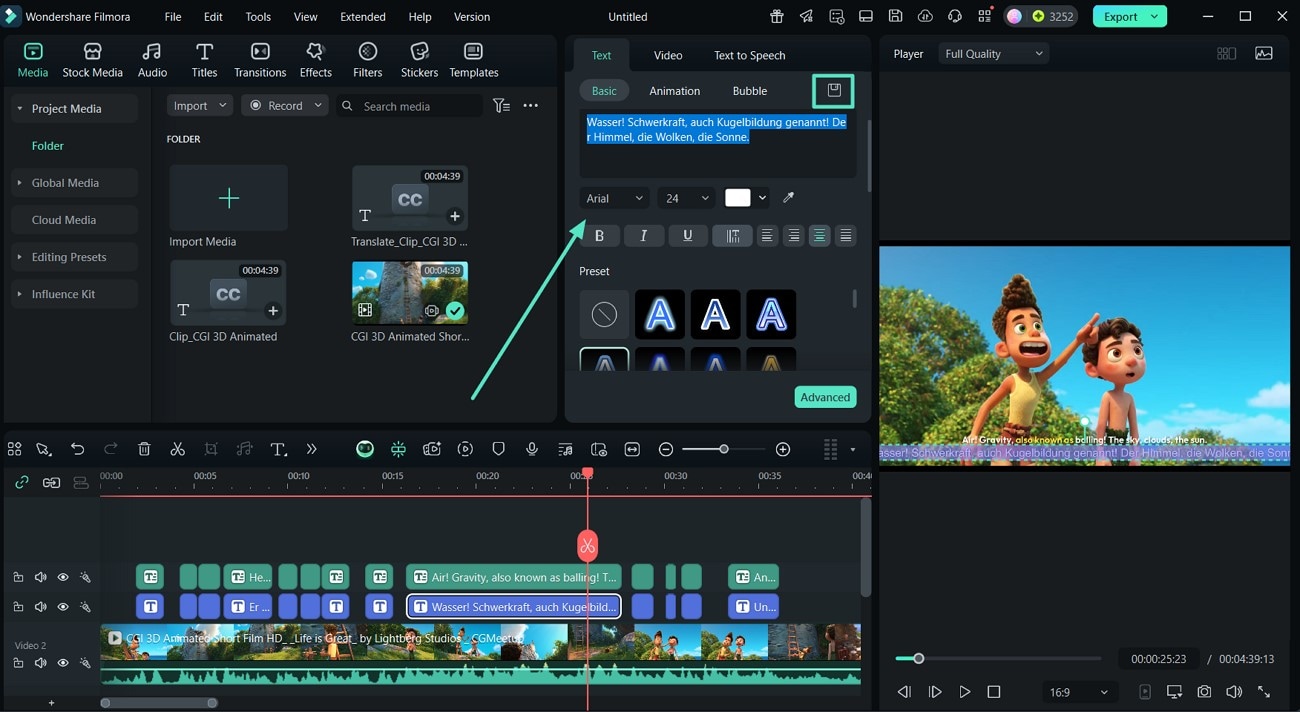
Task: Take a snapshot with the camera icon
Action: coord(1204,692)
